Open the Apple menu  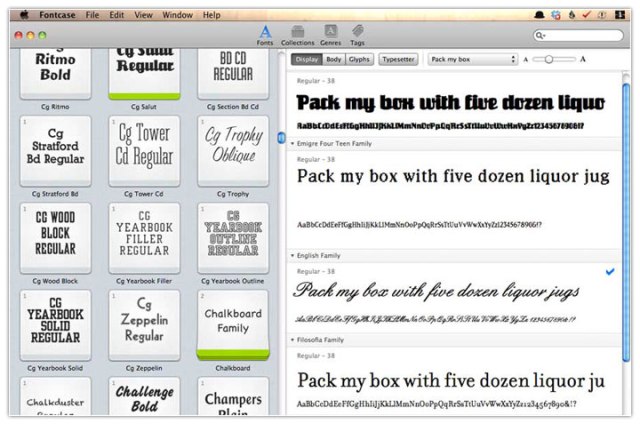pos(24,15)
